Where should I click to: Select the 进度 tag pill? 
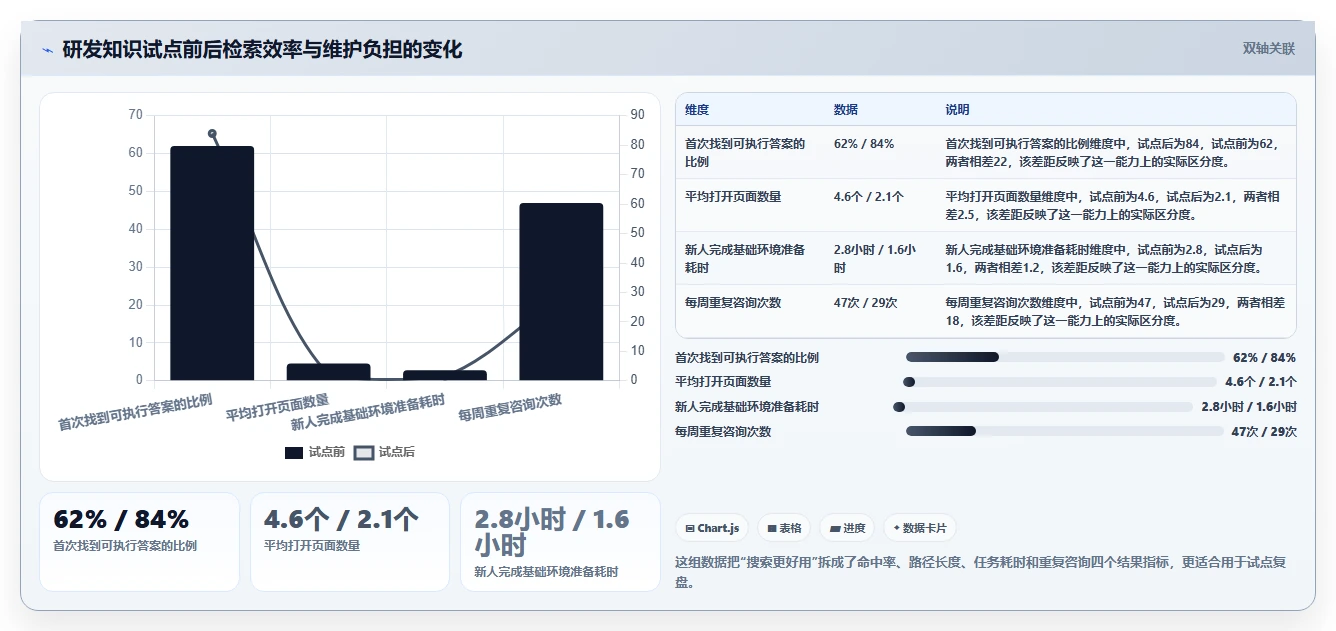coord(847,528)
